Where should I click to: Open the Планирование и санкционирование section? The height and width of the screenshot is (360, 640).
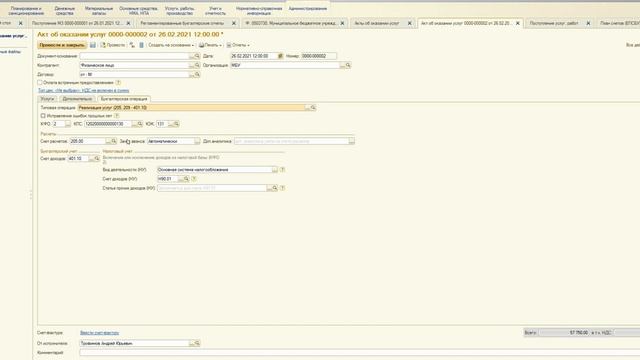(x=26, y=11)
